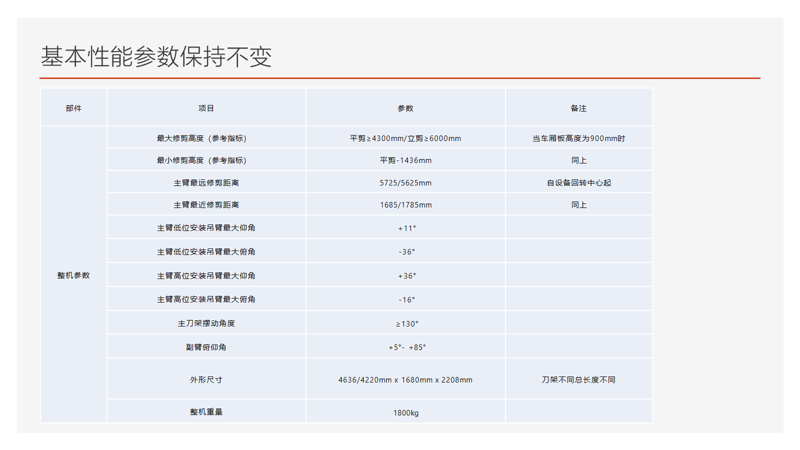
Task: Select the 平剪≥4300mm/立剪≥6000mm value cell
Action: (405, 138)
